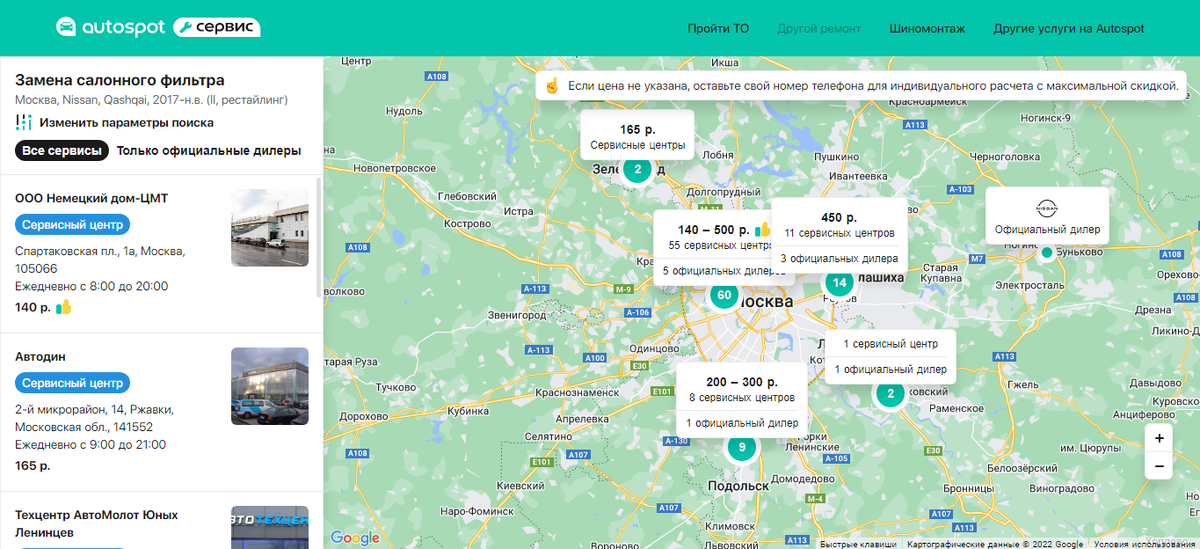
Task: Go to Шиномонтаж section
Action: point(927,29)
